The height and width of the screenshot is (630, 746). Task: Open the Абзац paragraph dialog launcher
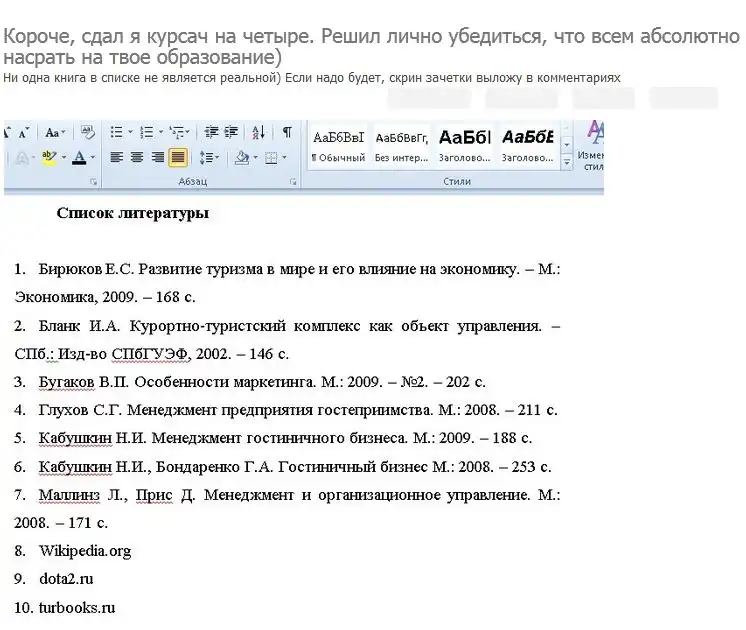(293, 182)
